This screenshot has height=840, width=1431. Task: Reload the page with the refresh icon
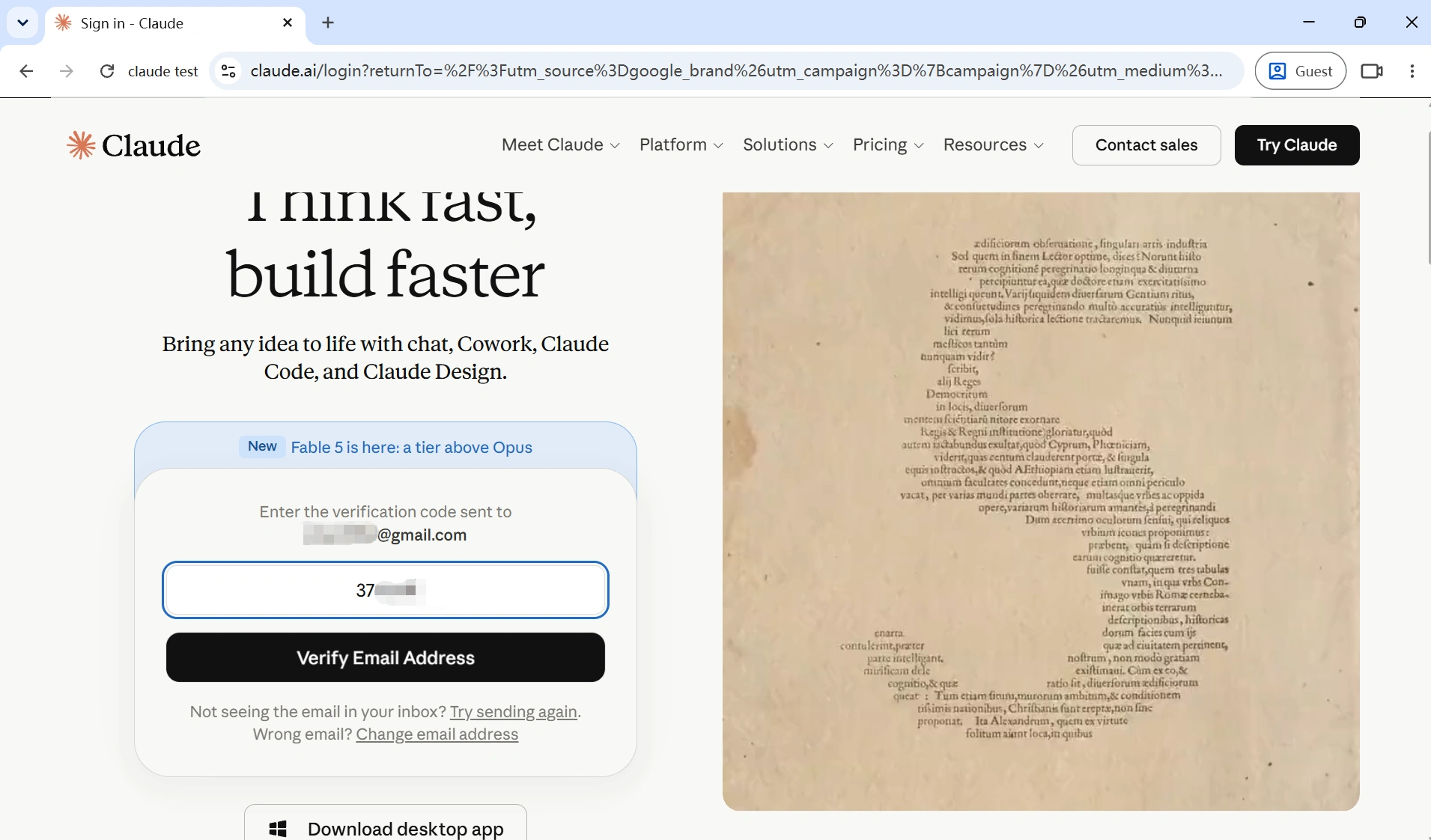(x=107, y=71)
